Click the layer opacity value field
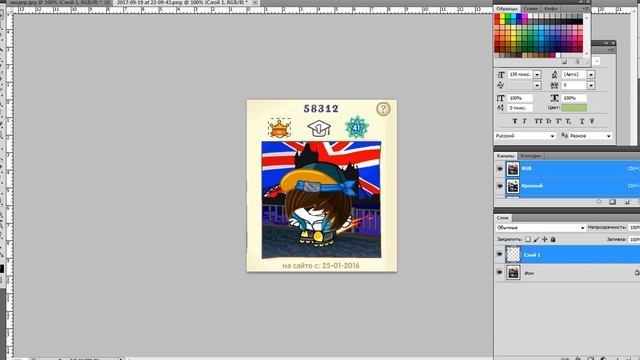This screenshot has width=640, height=360. 634,228
